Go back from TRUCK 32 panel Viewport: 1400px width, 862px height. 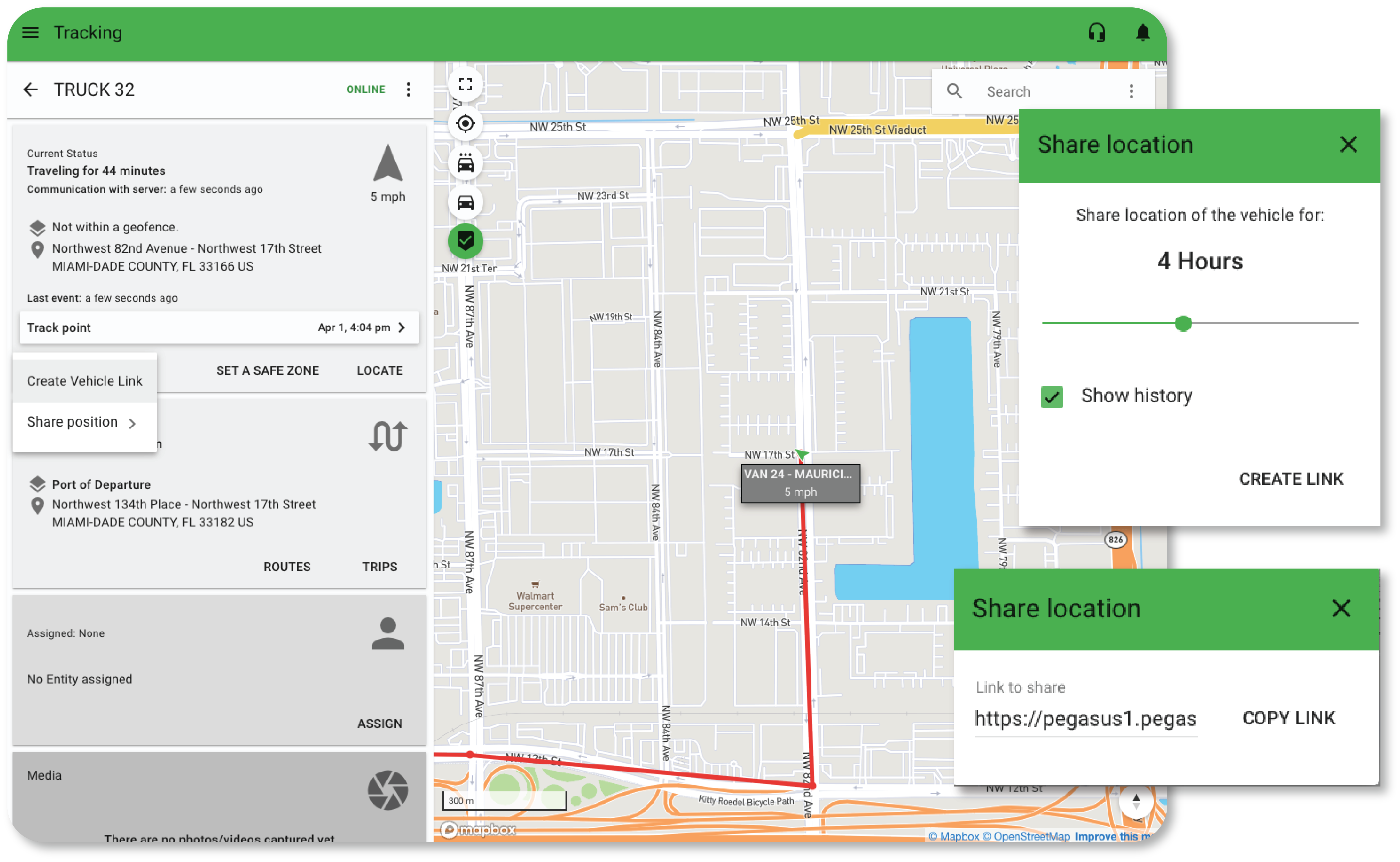[x=31, y=90]
